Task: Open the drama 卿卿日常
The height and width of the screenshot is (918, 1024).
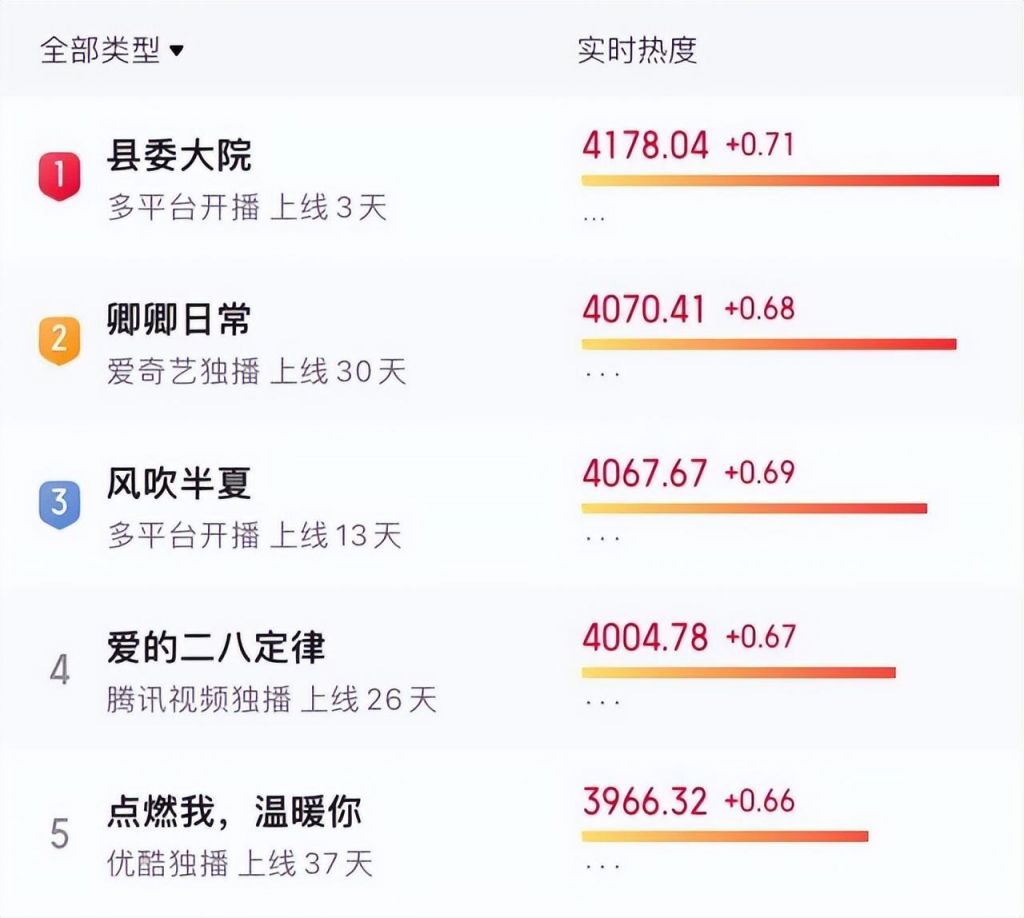Action: coord(179,320)
